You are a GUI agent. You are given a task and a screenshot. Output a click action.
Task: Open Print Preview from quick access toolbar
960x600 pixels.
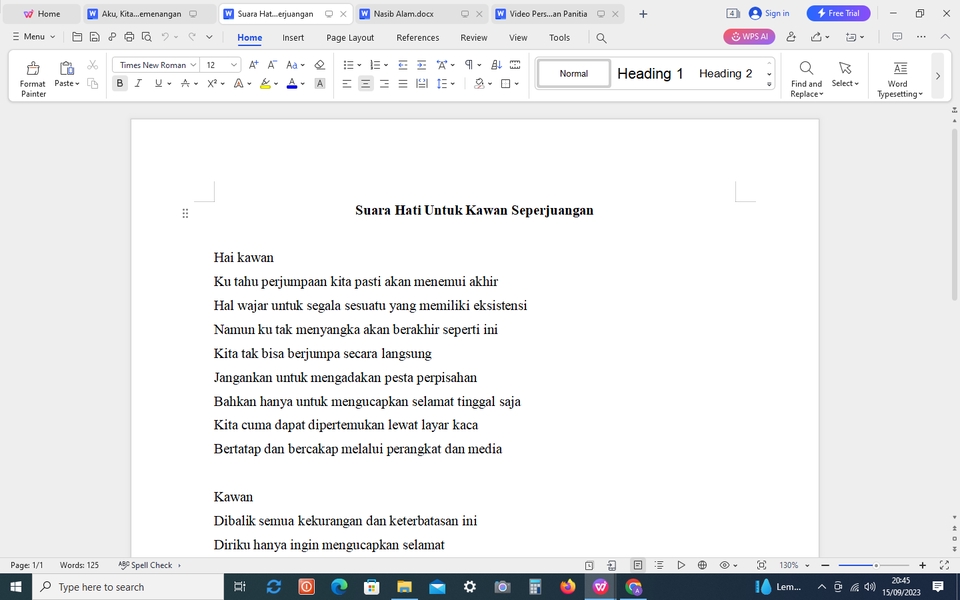click(x=146, y=37)
